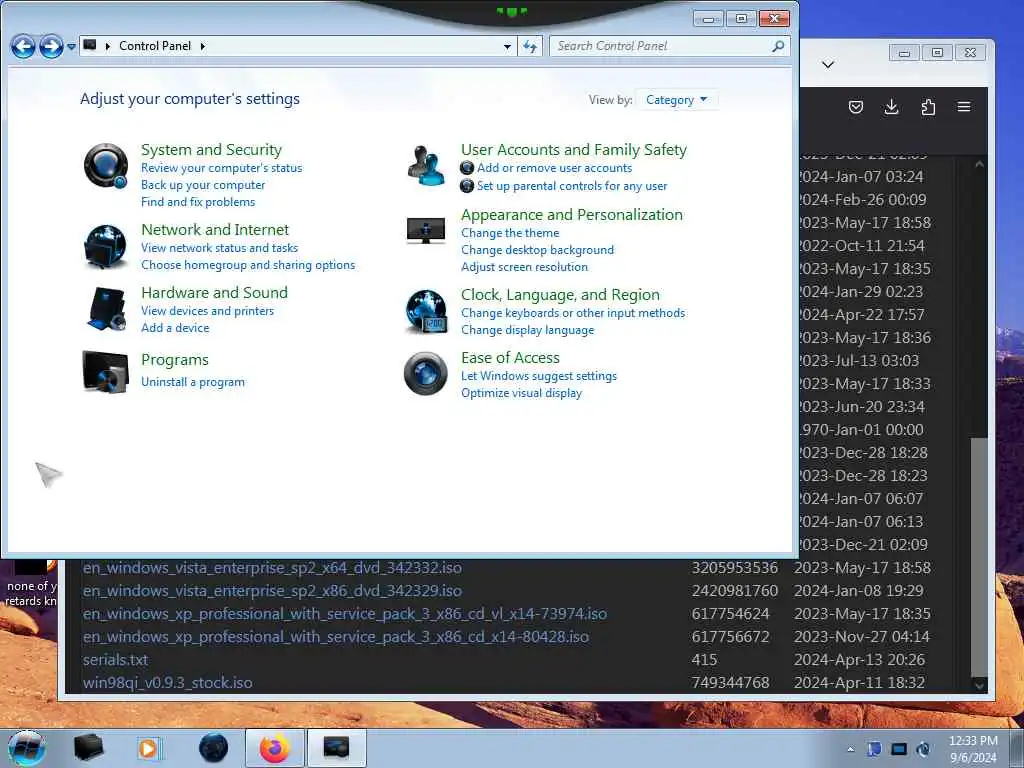The width and height of the screenshot is (1024, 768).
Task: Refresh the Control Panel address bar
Action: [x=530, y=46]
